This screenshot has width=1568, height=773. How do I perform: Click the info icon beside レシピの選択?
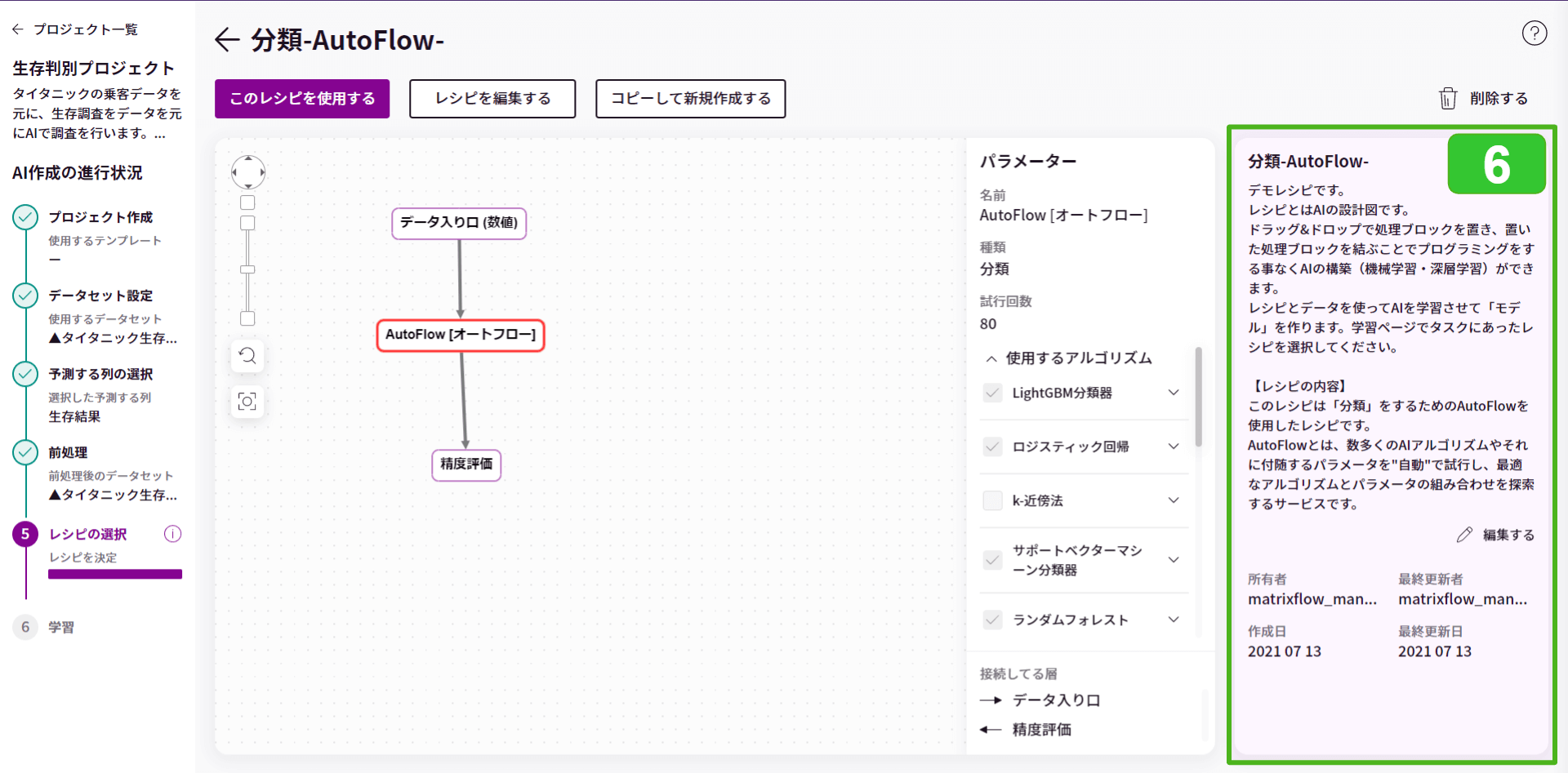click(x=172, y=534)
